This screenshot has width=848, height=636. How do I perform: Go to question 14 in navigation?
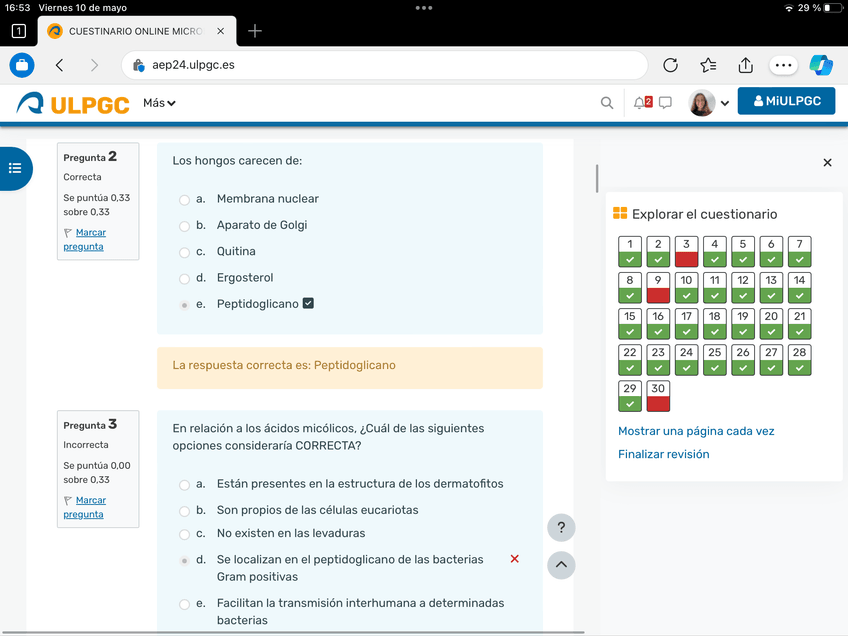click(x=799, y=288)
